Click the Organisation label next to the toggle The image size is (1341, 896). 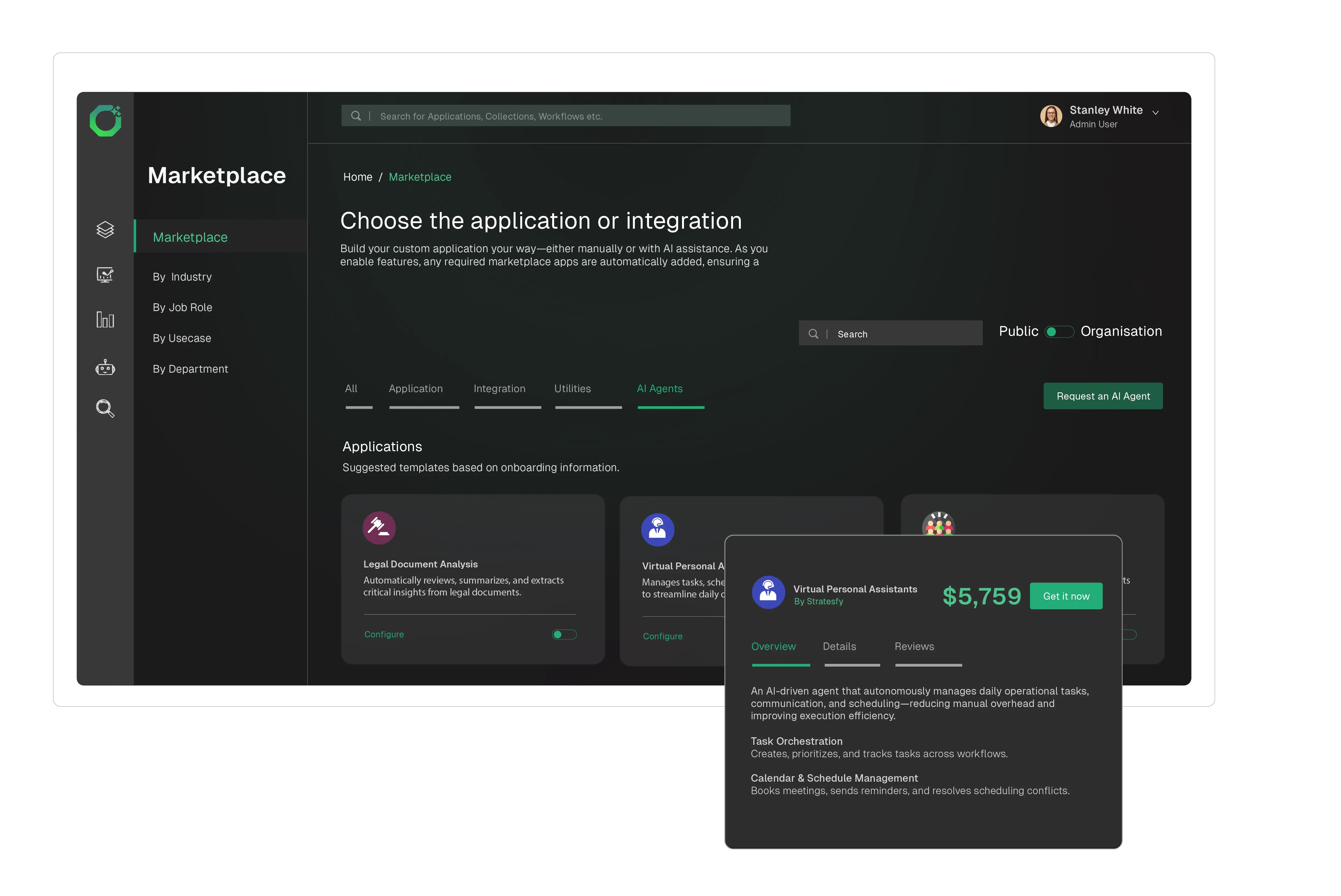coord(1121,331)
